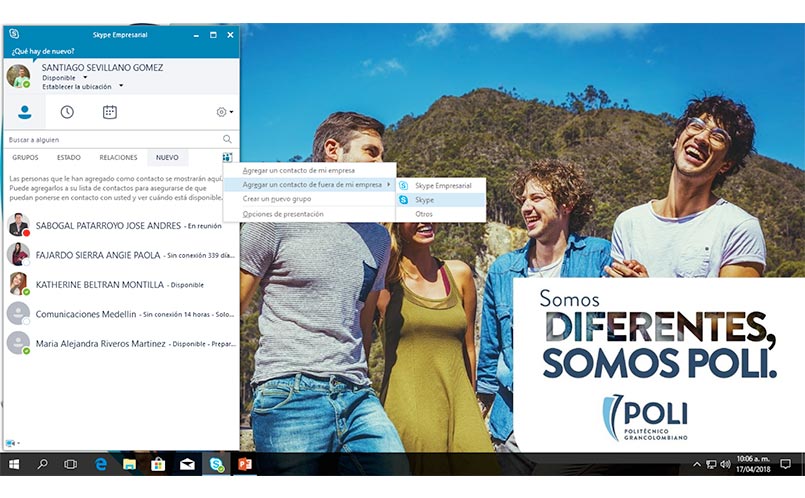Open Microsoft Edge from the taskbar
The width and height of the screenshot is (805, 498).
coord(100,464)
